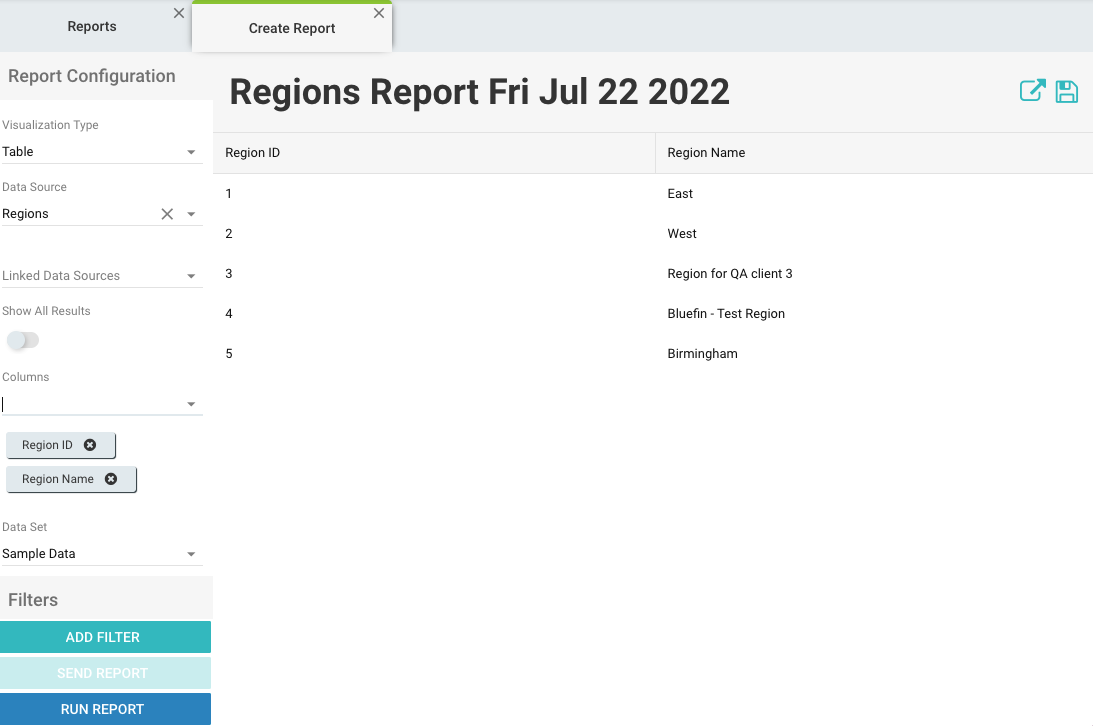The height and width of the screenshot is (726, 1093).
Task: Click the save report floppy icon
Action: pos(1067,92)
